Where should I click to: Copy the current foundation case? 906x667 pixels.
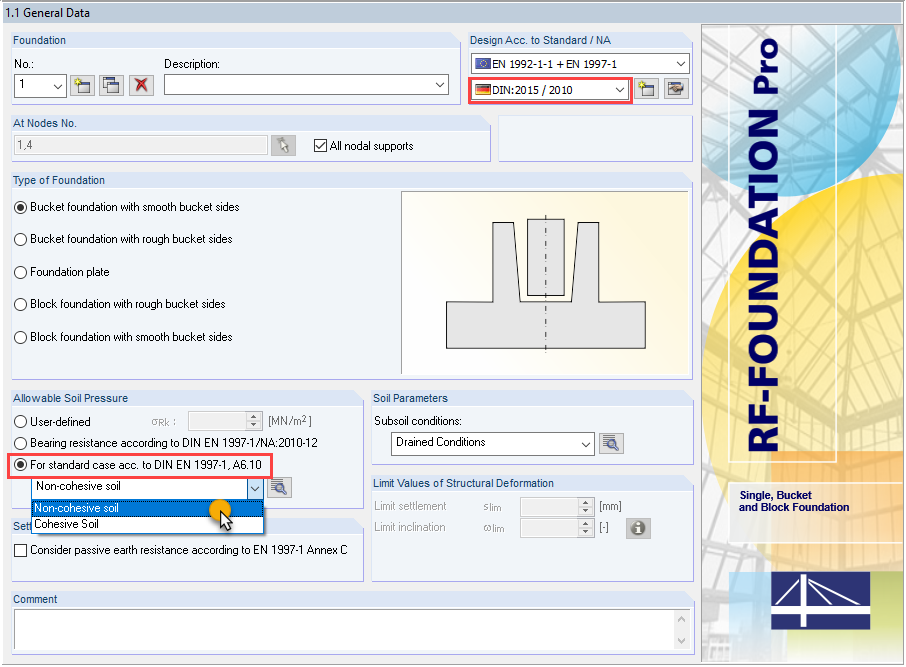tap(111, 85)
